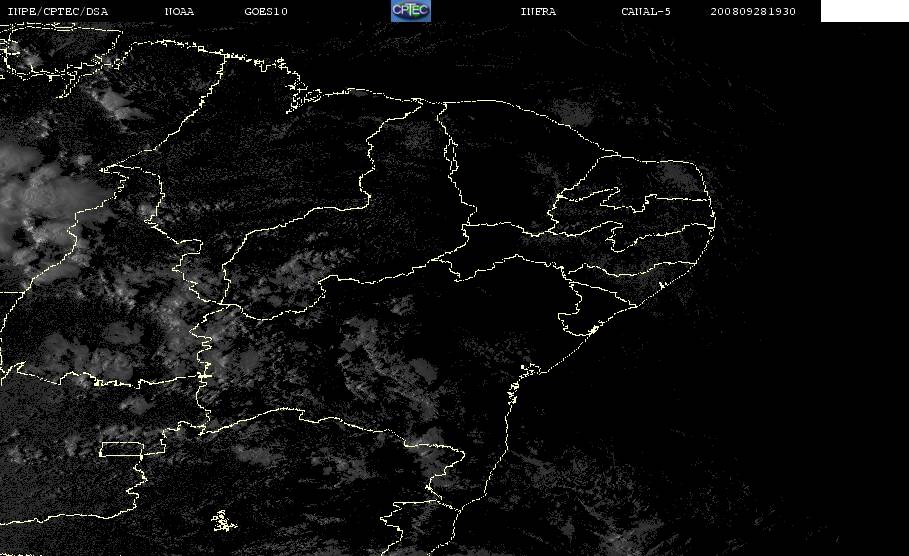Click the CANAL-5 channel label
The image size is (909, 556).
pos(646,11)
